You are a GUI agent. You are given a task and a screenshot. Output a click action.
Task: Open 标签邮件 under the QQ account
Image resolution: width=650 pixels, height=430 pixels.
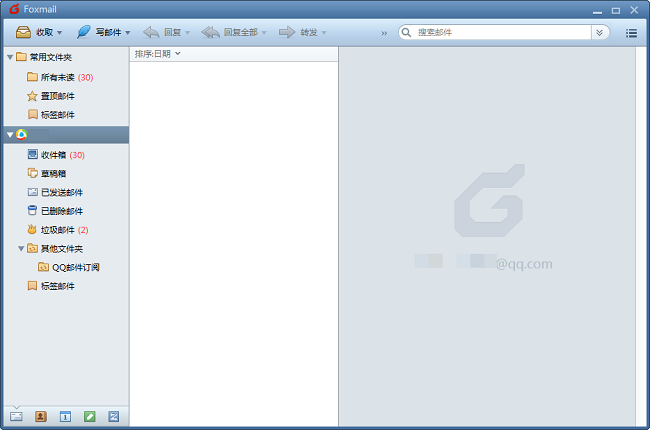tap(58, 286)
